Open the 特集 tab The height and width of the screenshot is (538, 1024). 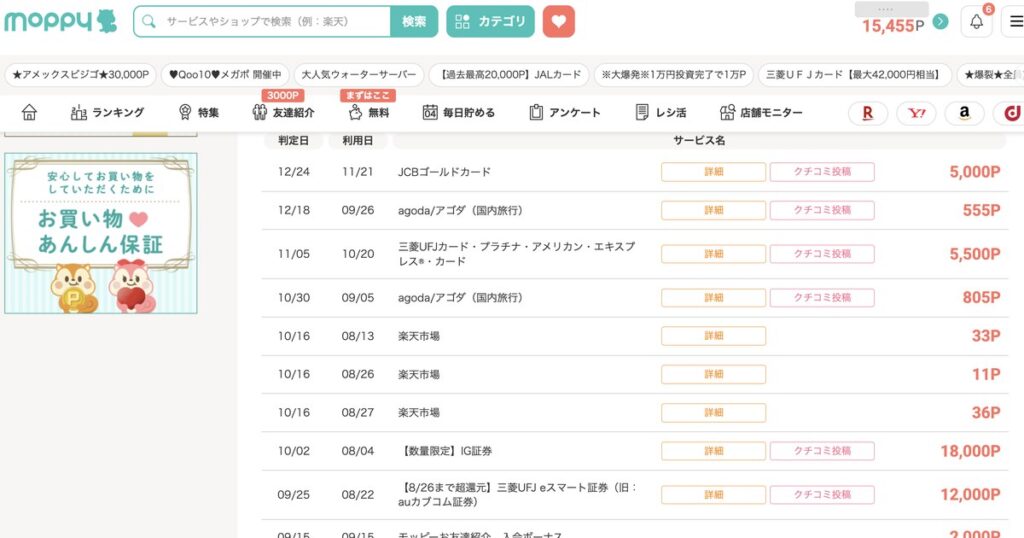199,112
